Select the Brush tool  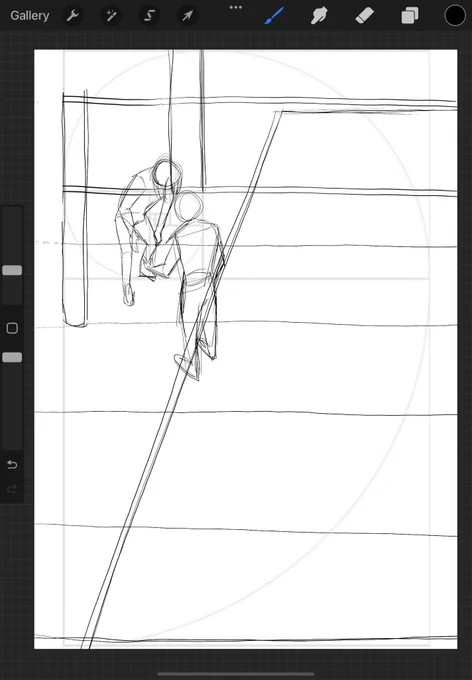(274, 16)
